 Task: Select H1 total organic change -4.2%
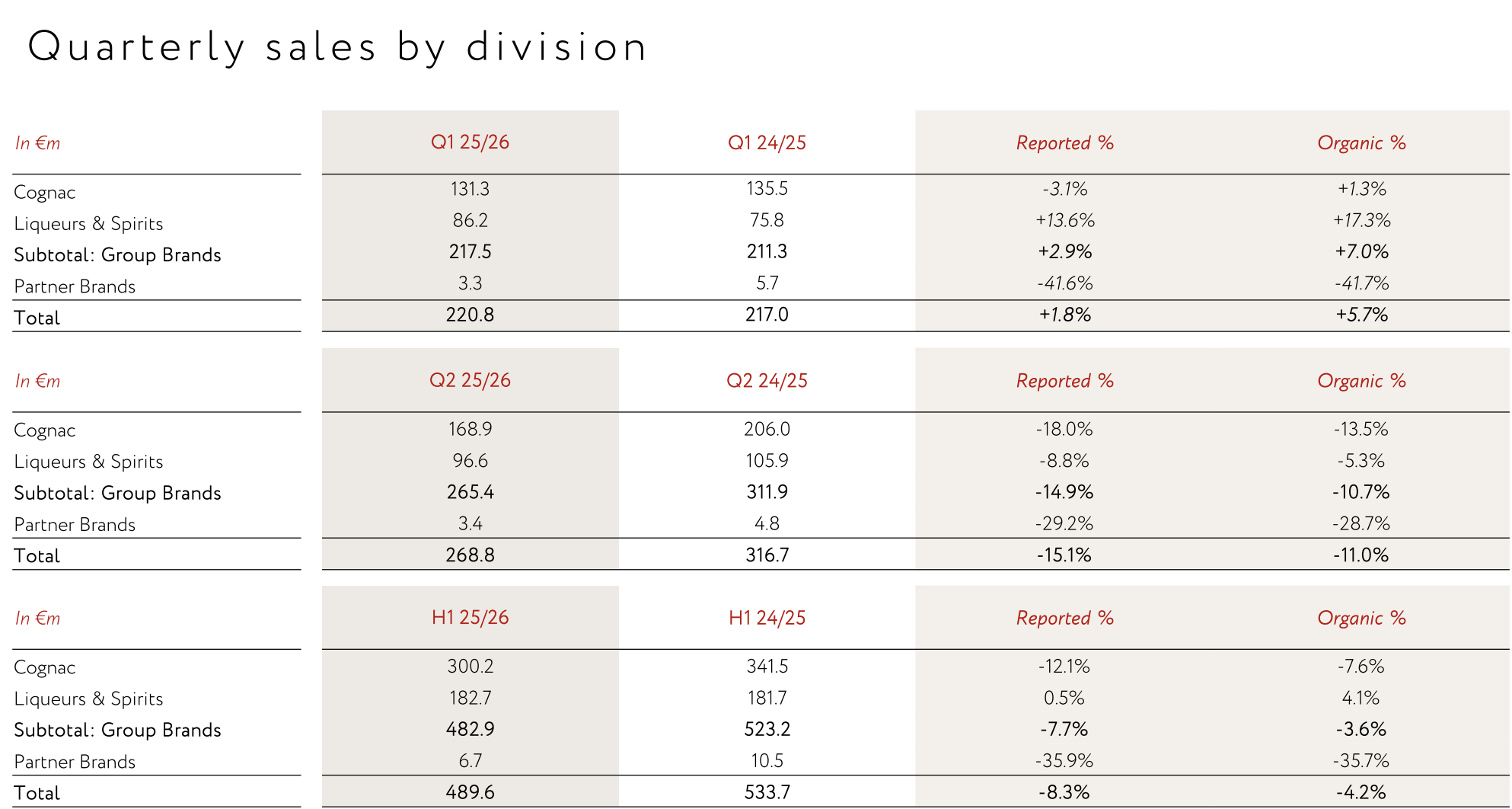[1361, 792]
